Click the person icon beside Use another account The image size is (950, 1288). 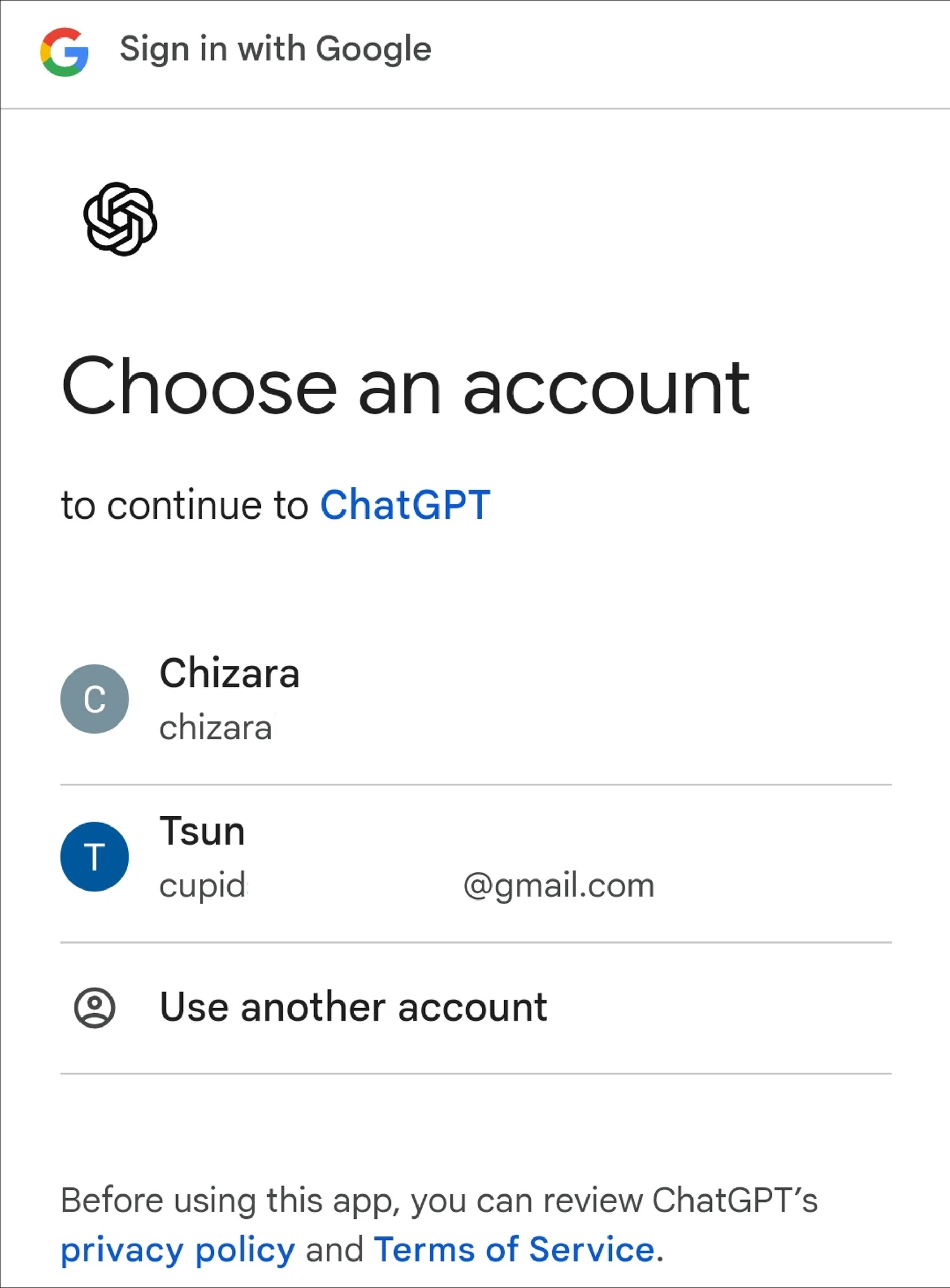pyautogui.click(x=94, y=1007)
